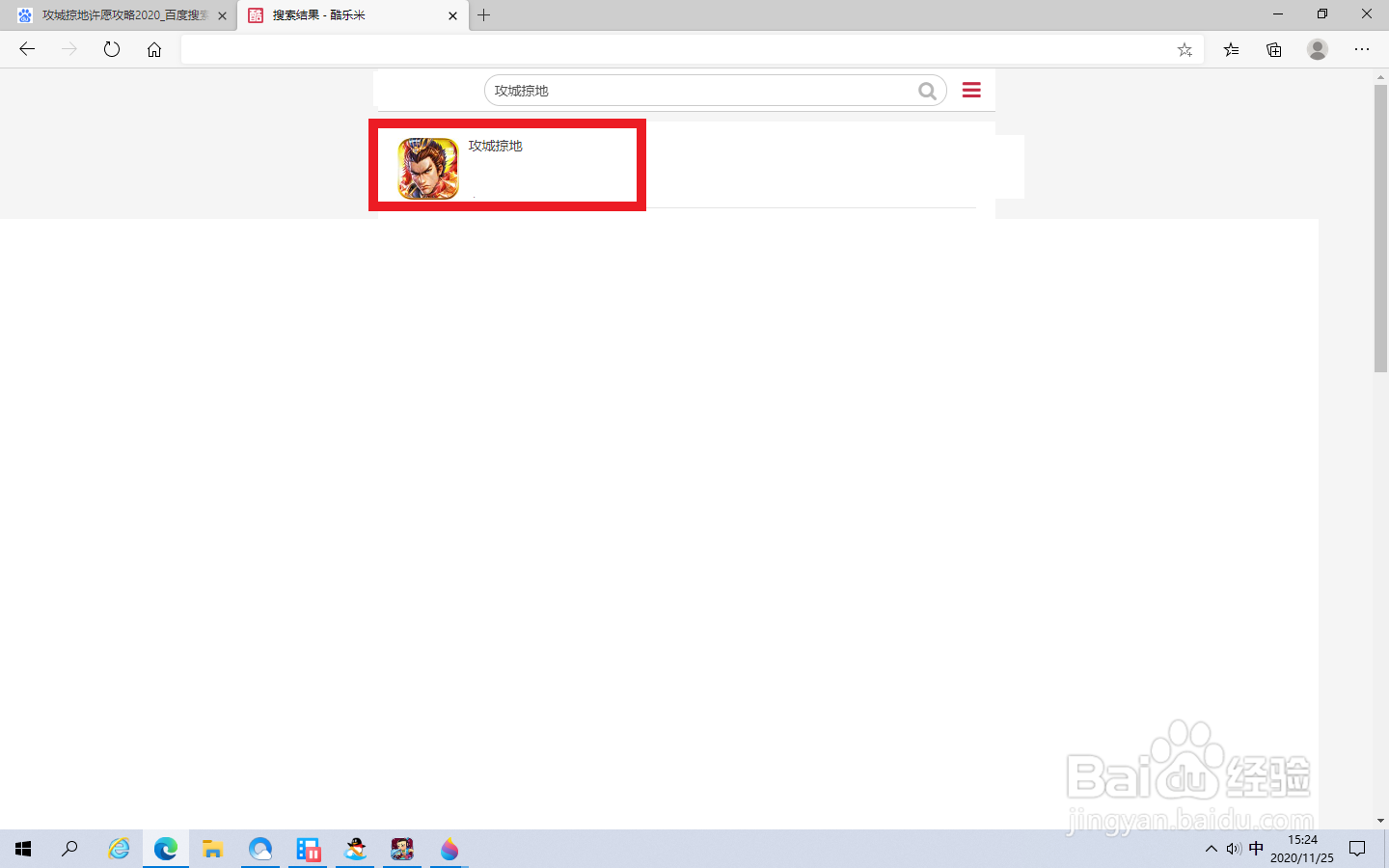Image resolution: width=1389 pixels, height=868 pixels.
Task: Click the Microsoft Edge taskbar icon
Action: pos(166,849)
